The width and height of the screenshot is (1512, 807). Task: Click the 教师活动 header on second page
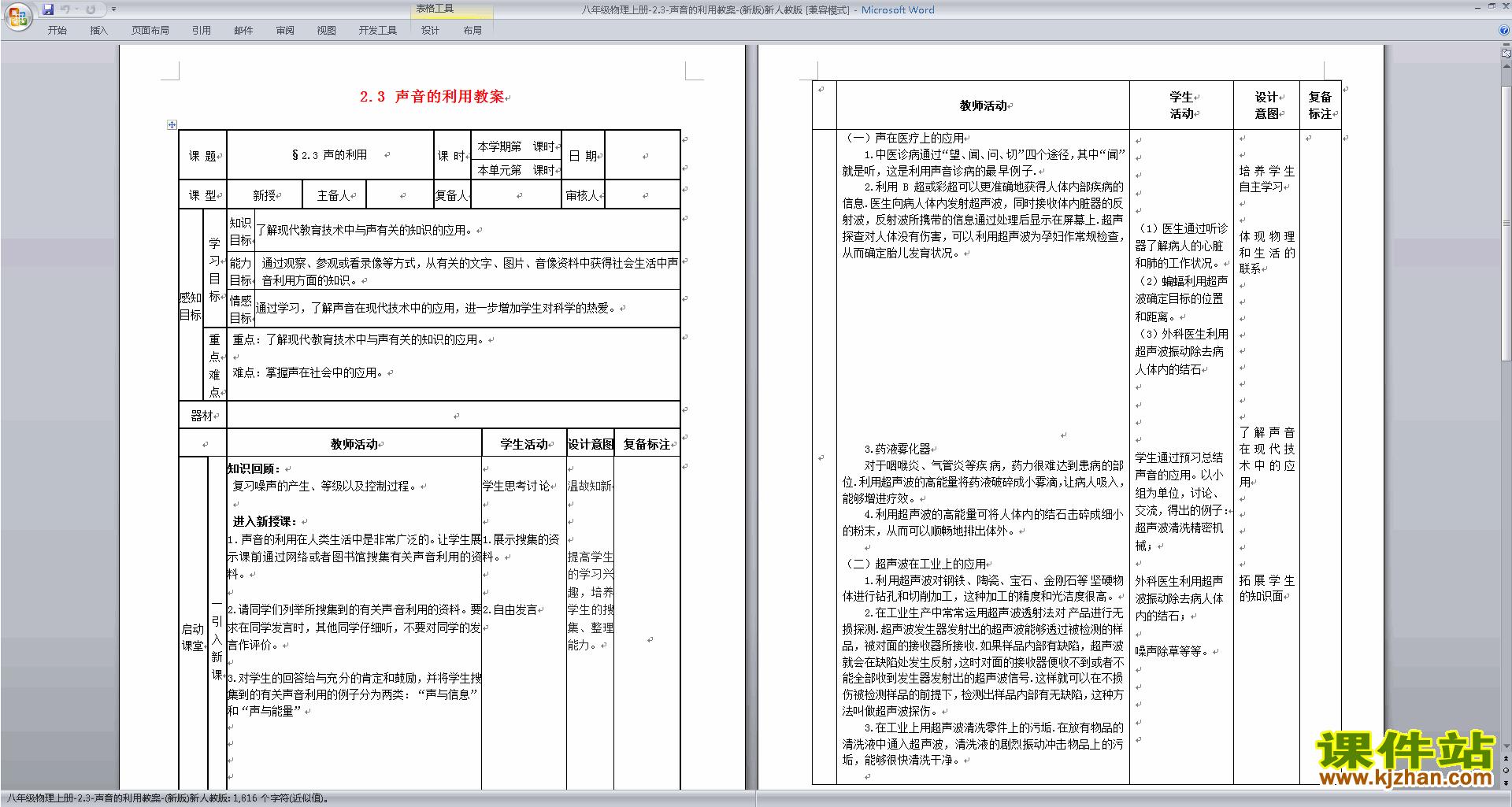pyautogui.click(x=983, y=106)
